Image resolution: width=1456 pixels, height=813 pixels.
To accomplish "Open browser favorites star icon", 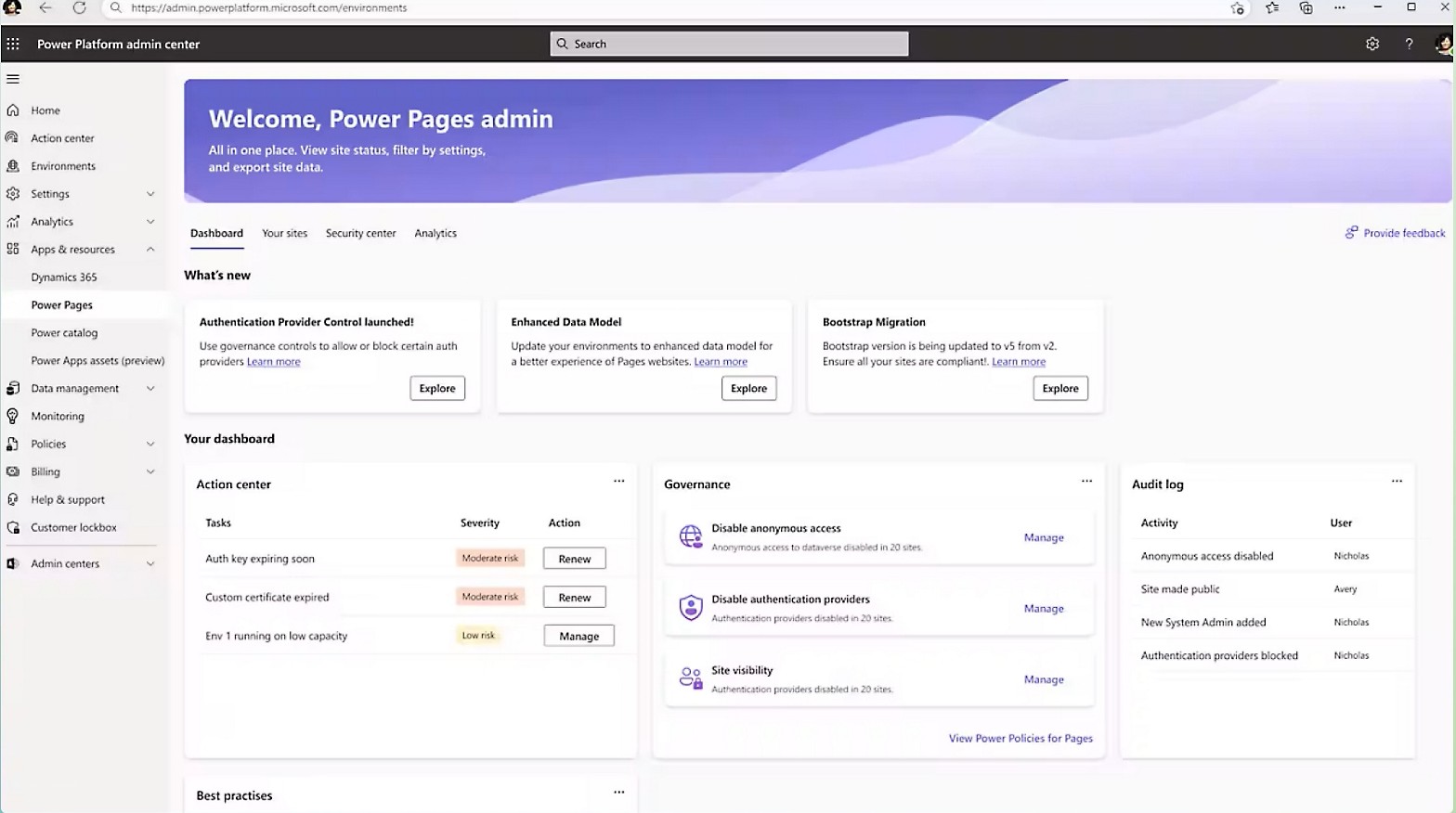I will coord(1272,7).
